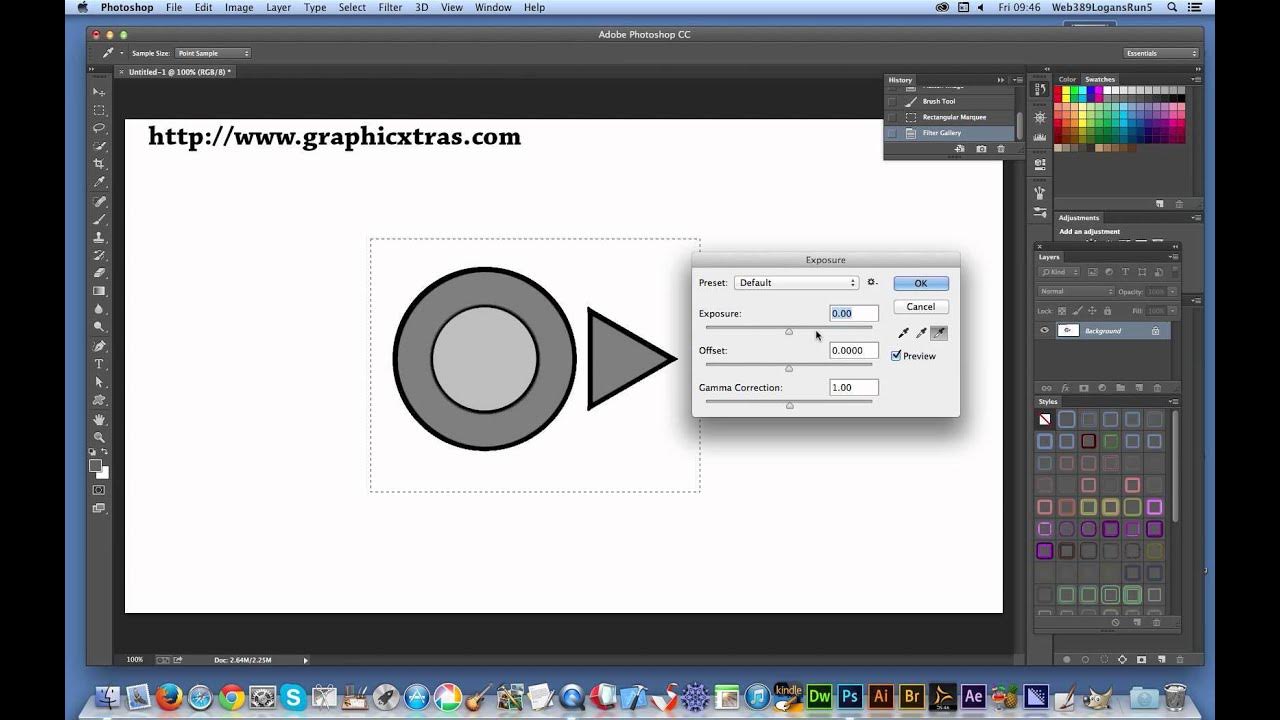1280x720 pixels.
Task: Open the Swatches panel flyout menu
Action: tap(1195, 80)
